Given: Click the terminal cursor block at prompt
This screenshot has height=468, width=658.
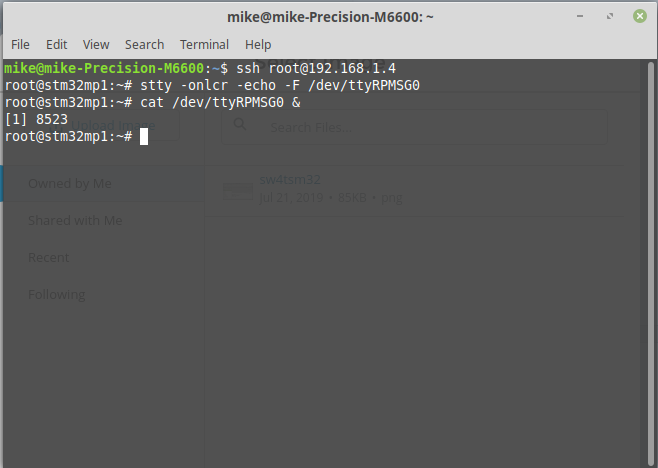Looking at the screenshot, I should (144, 136).
